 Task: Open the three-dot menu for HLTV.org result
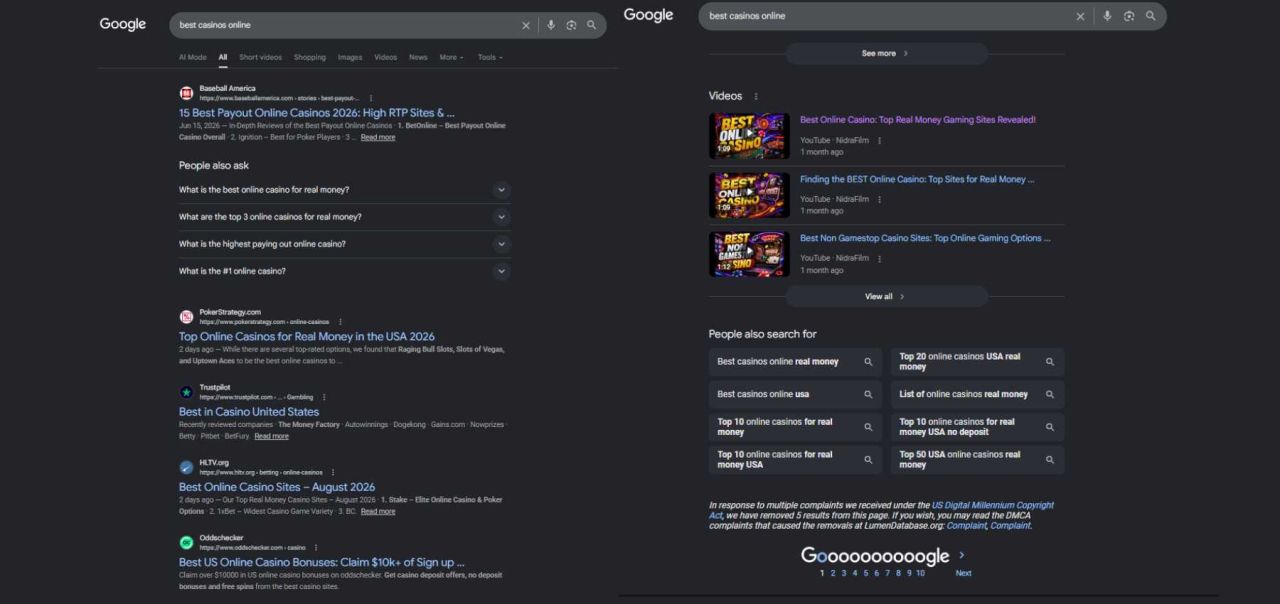[x=333, y=472]
